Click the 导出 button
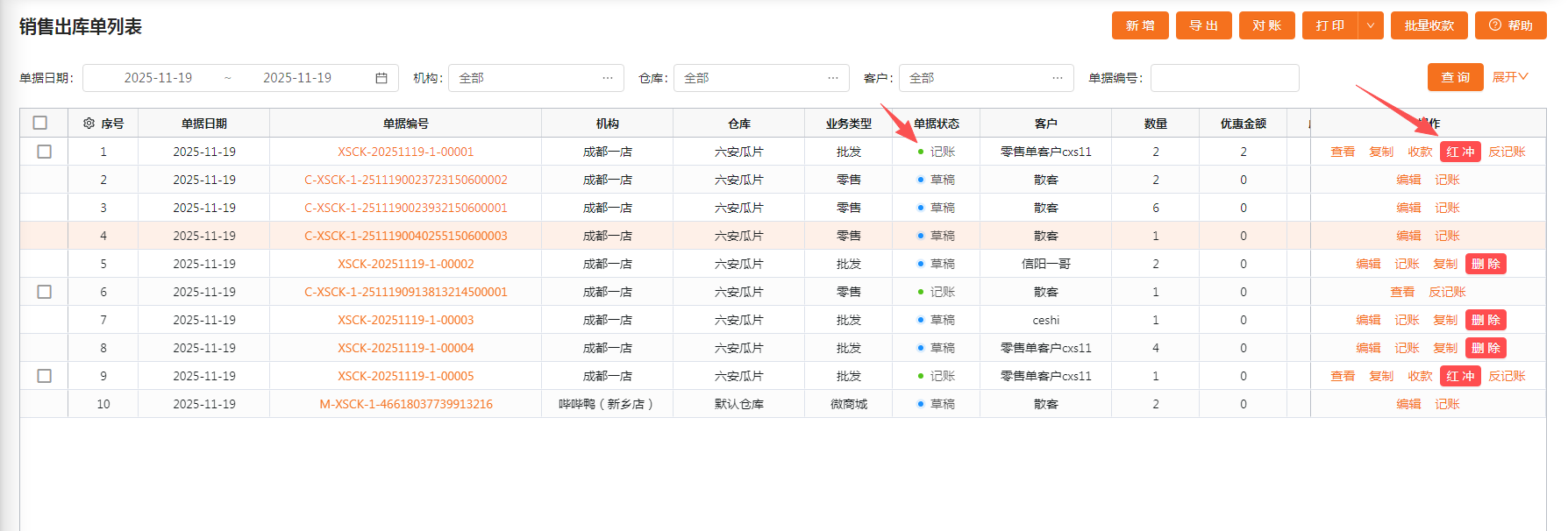The width and height of the screenshot is (1568, 531). coord(1203,25)
